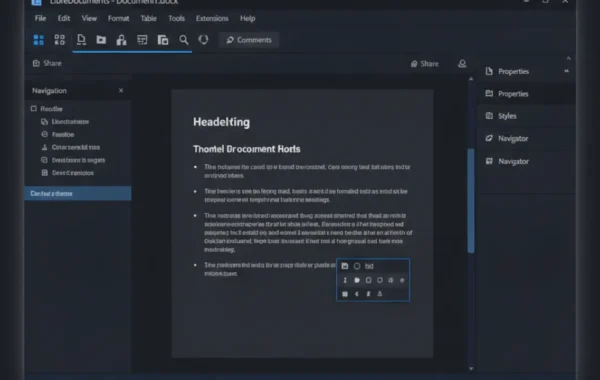Click the 'Thontel Brocoment Horts' subheading
Viewport: 600px width, 380px height.
pos(247,149)
